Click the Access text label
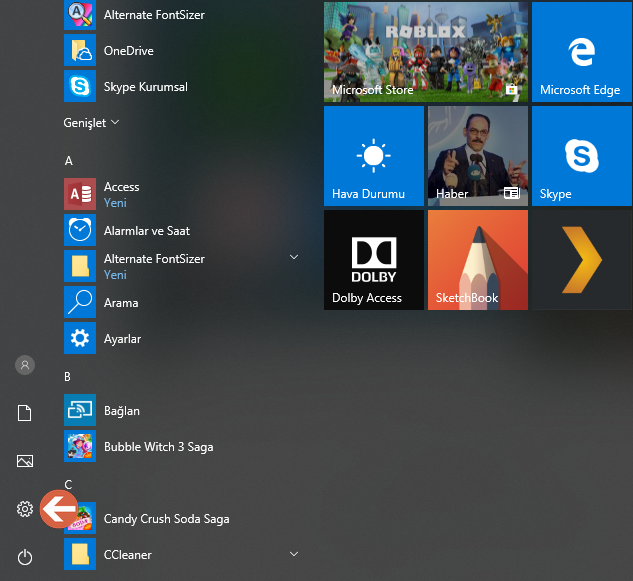The width and height of the screenshot is (633, 581). point(122,187)
